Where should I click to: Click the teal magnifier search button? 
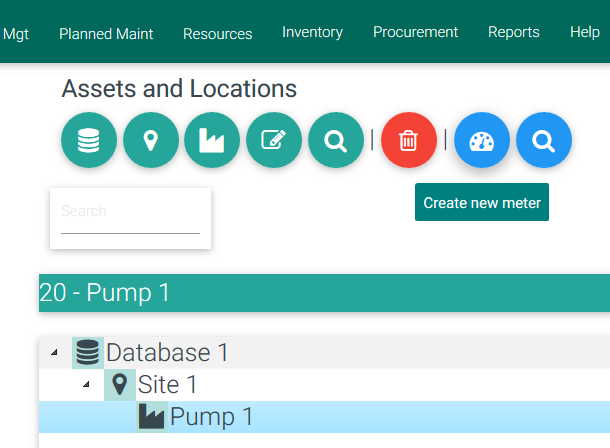click(336, 140)
